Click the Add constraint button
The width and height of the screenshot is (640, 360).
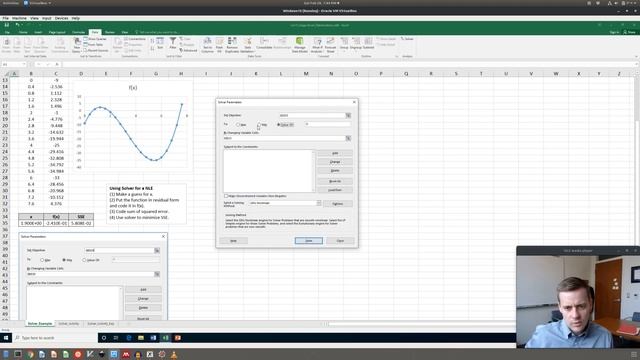pyautogui.click(x=335, y=153)
